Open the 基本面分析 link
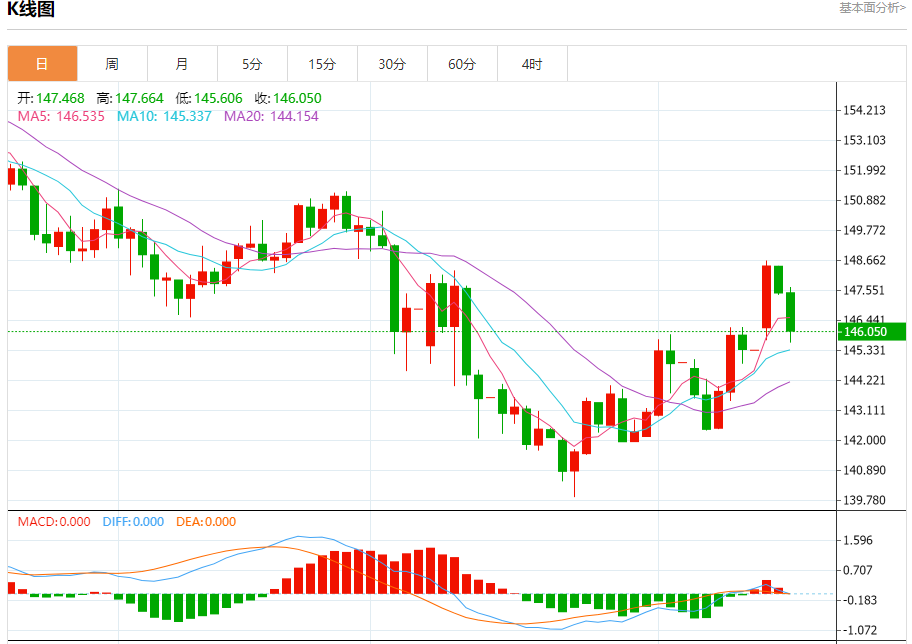This screenshot has height=644, width=912. point(872,8)
